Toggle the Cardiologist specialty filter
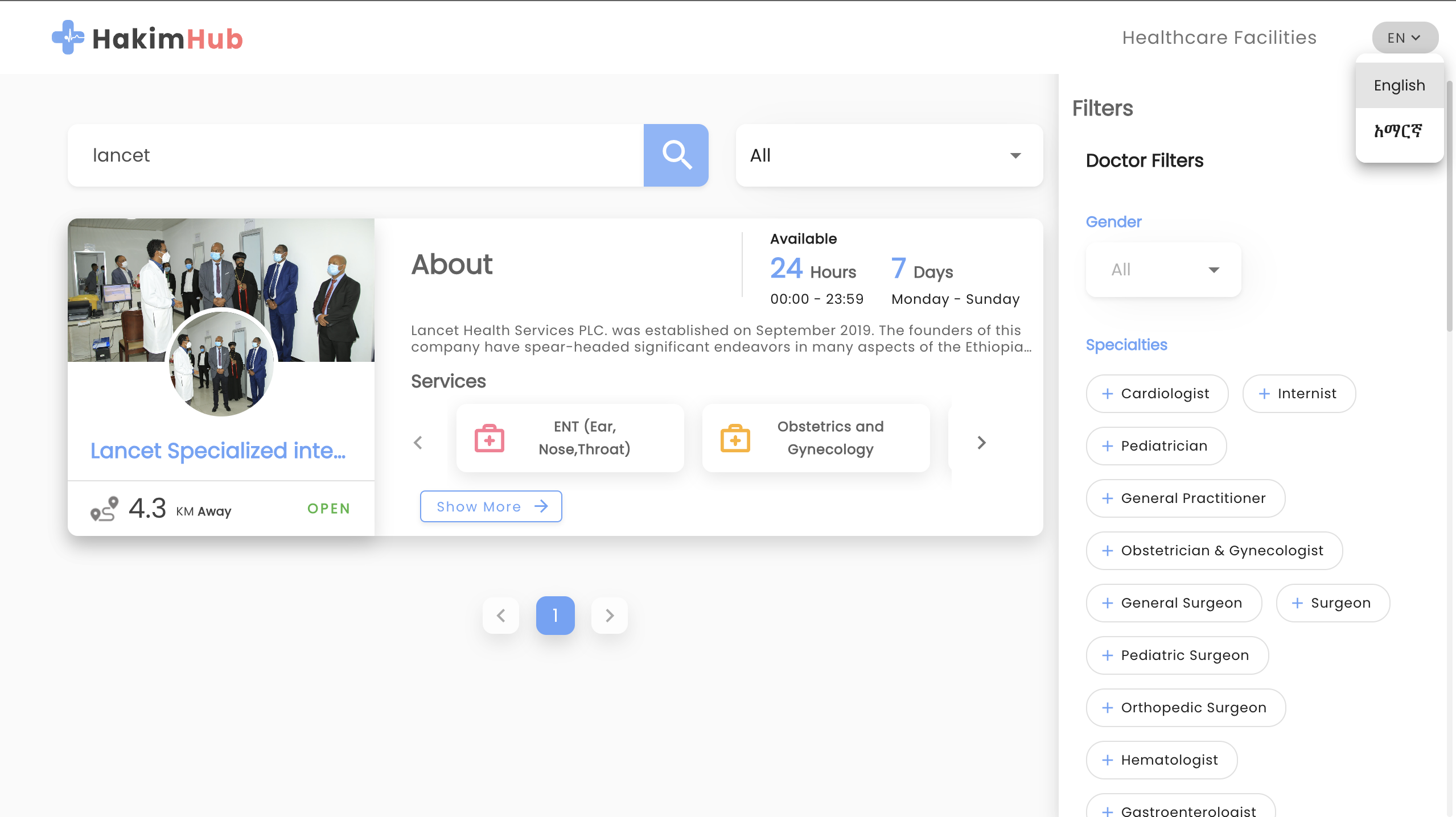 coord(1157,394)
